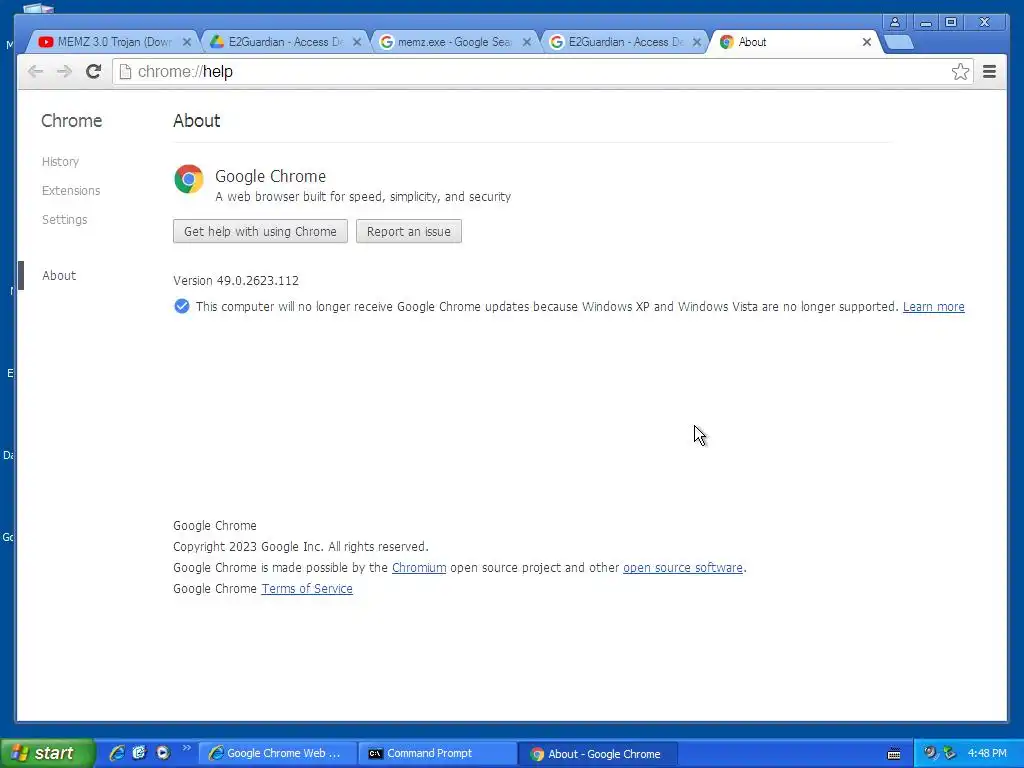Close the first E2Guardian Access Denied tab
The image size is (1024, 768).
tap(357, 42)
